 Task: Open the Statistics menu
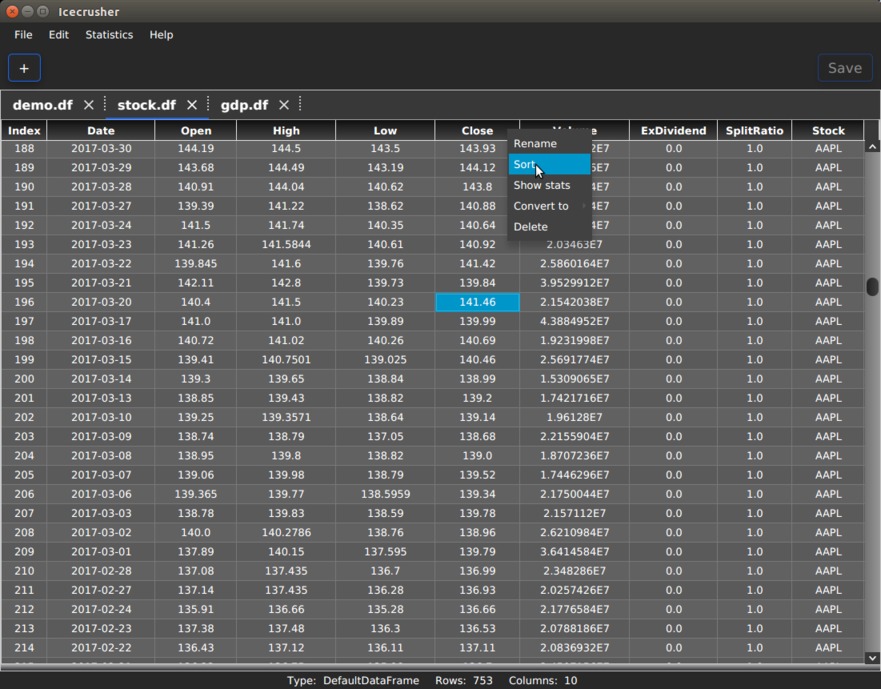[x=109, y=35]
